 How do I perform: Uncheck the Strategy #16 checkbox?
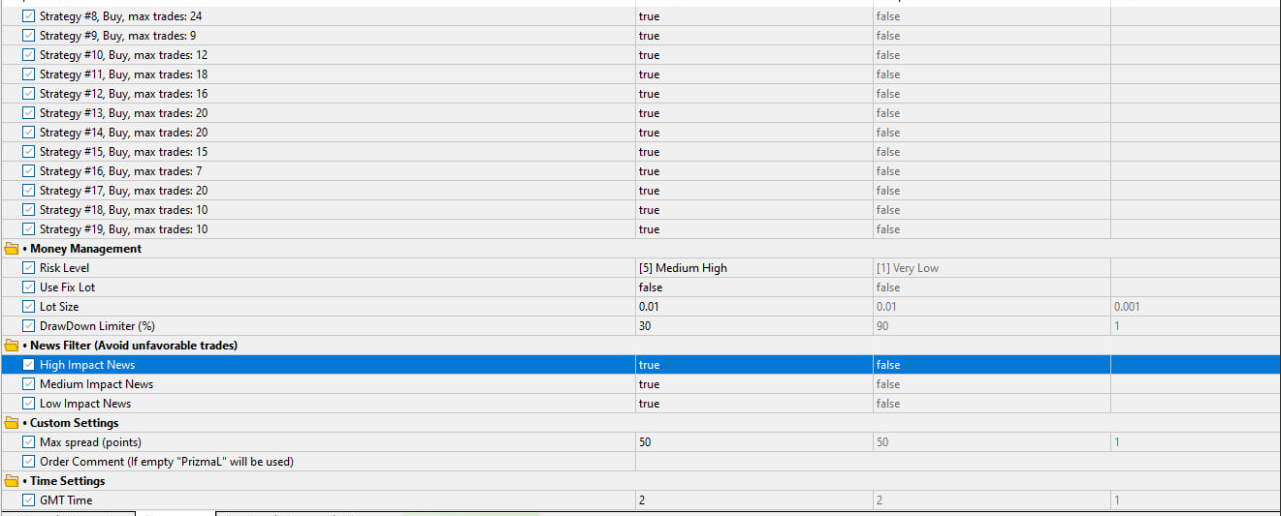28,171
